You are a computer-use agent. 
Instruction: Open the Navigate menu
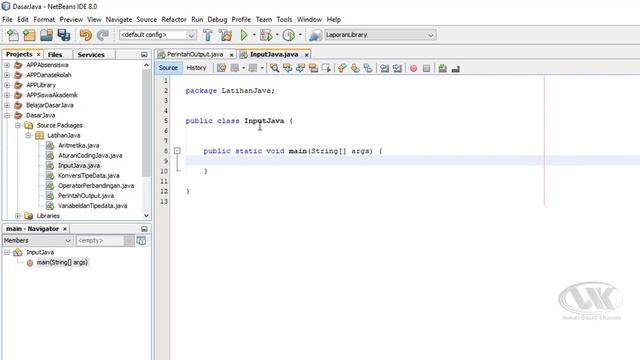[x=119, y=19]
